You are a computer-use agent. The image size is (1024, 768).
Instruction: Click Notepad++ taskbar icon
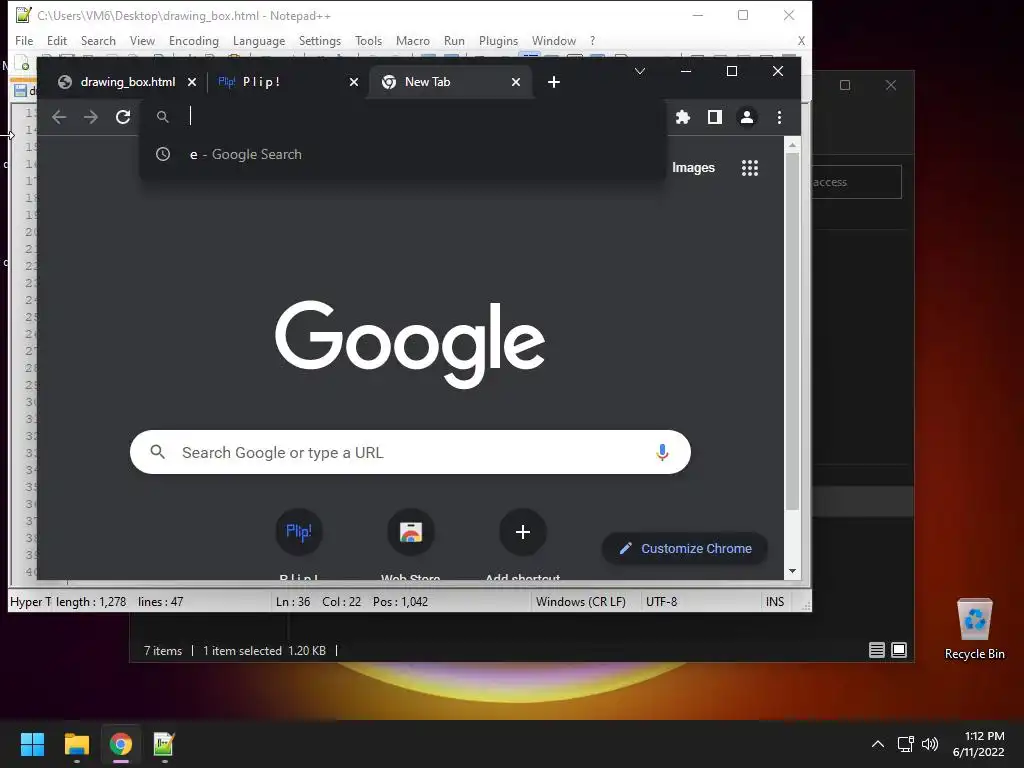(164, 744)
